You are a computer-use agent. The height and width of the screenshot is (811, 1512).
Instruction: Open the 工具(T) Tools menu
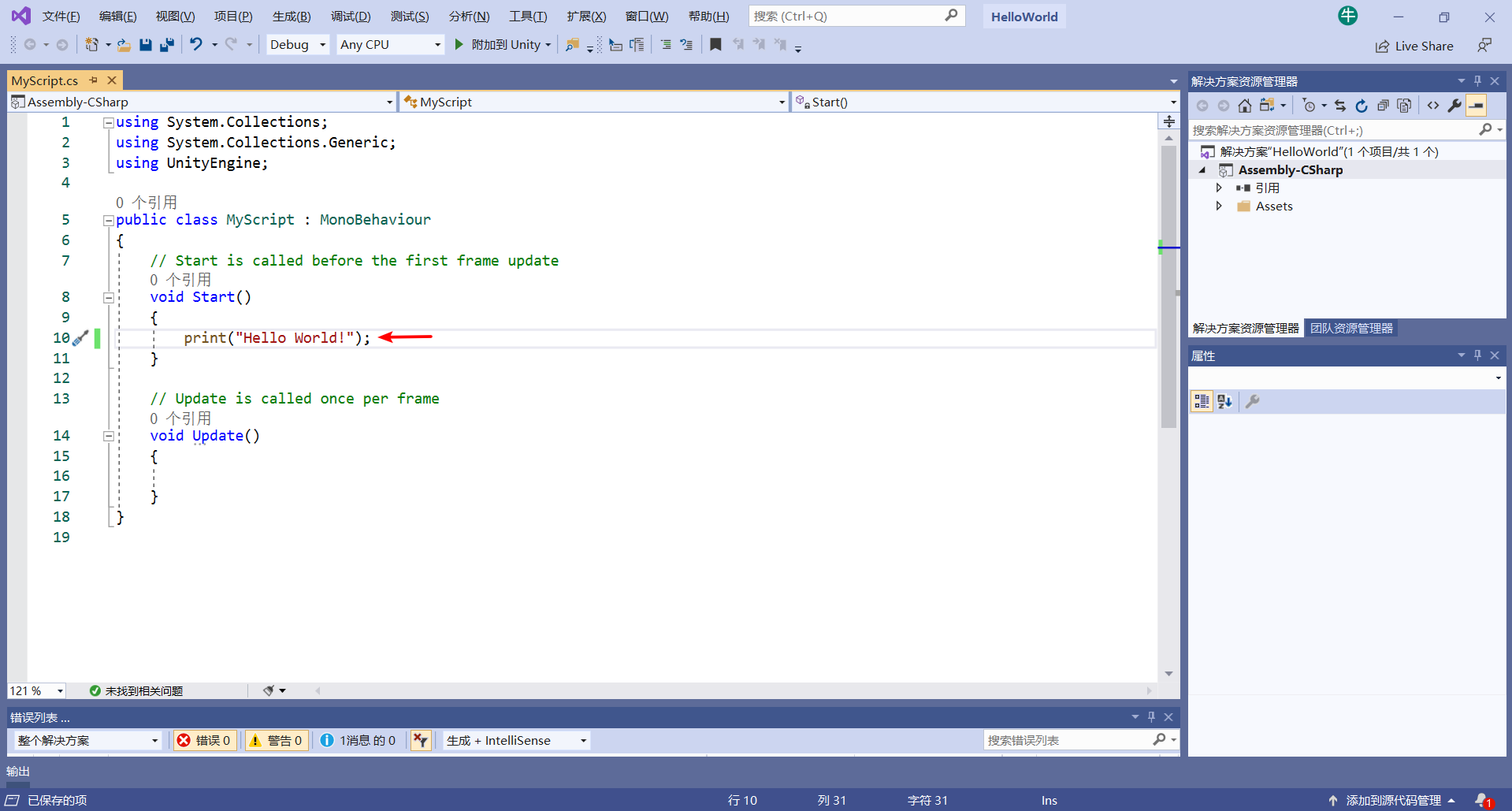click(528, 16)
